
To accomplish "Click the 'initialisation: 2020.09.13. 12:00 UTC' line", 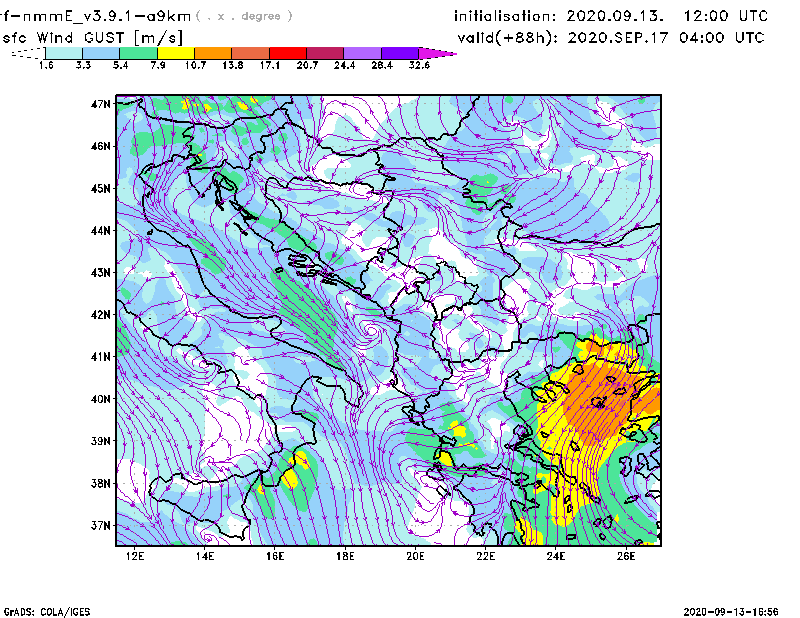I will [611, 16].
